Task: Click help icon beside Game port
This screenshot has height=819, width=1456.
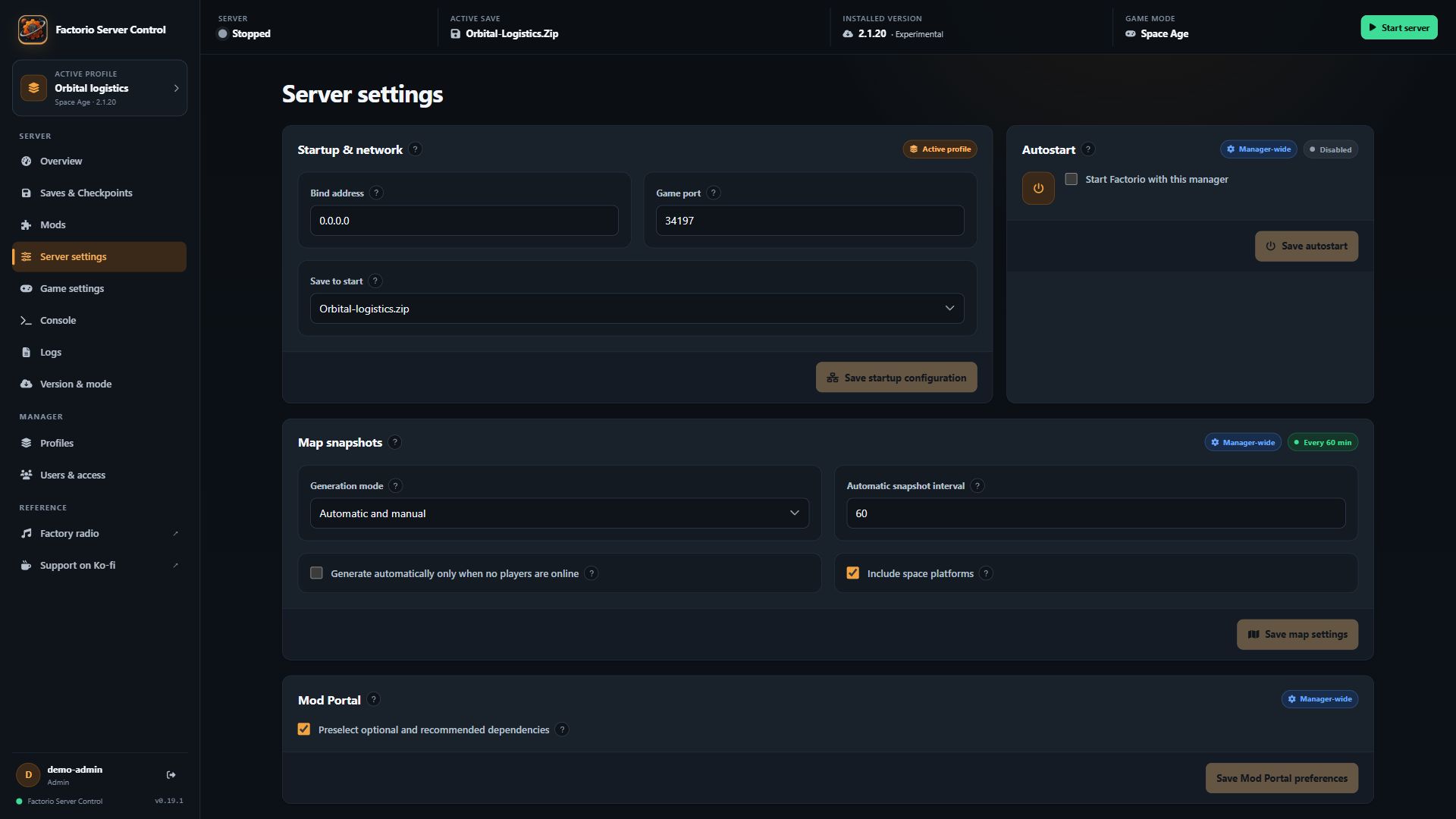Action: (713, 193)
